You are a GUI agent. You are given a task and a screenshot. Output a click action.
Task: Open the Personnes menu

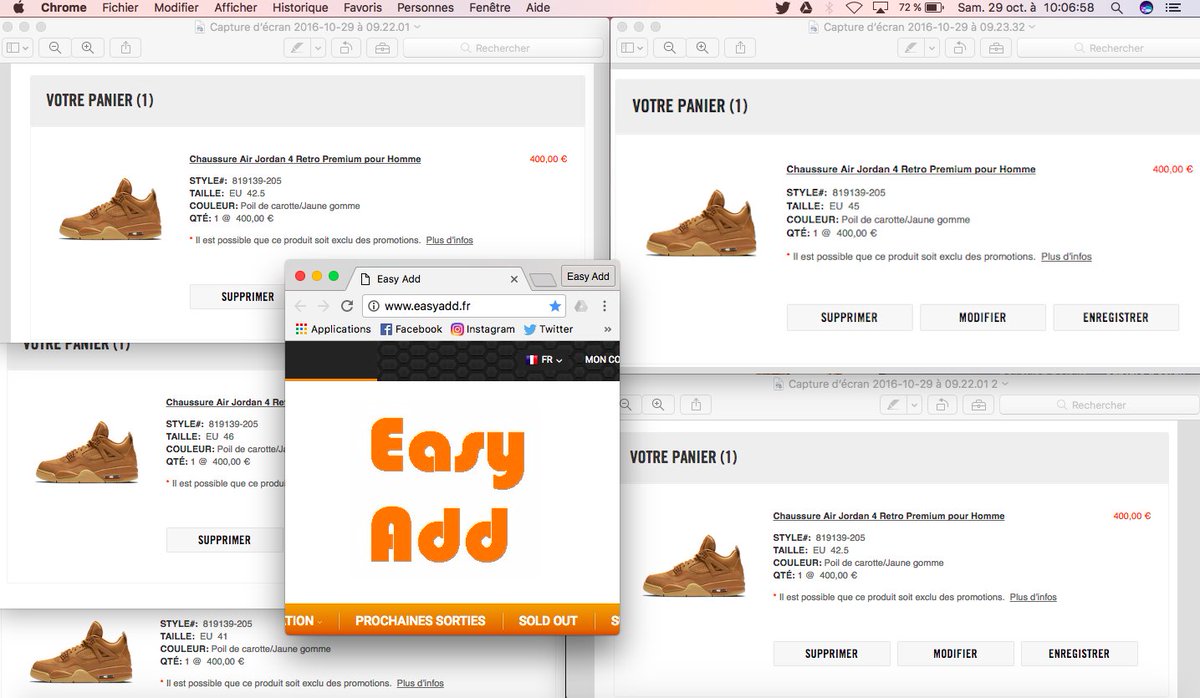(x=426, y=8)
